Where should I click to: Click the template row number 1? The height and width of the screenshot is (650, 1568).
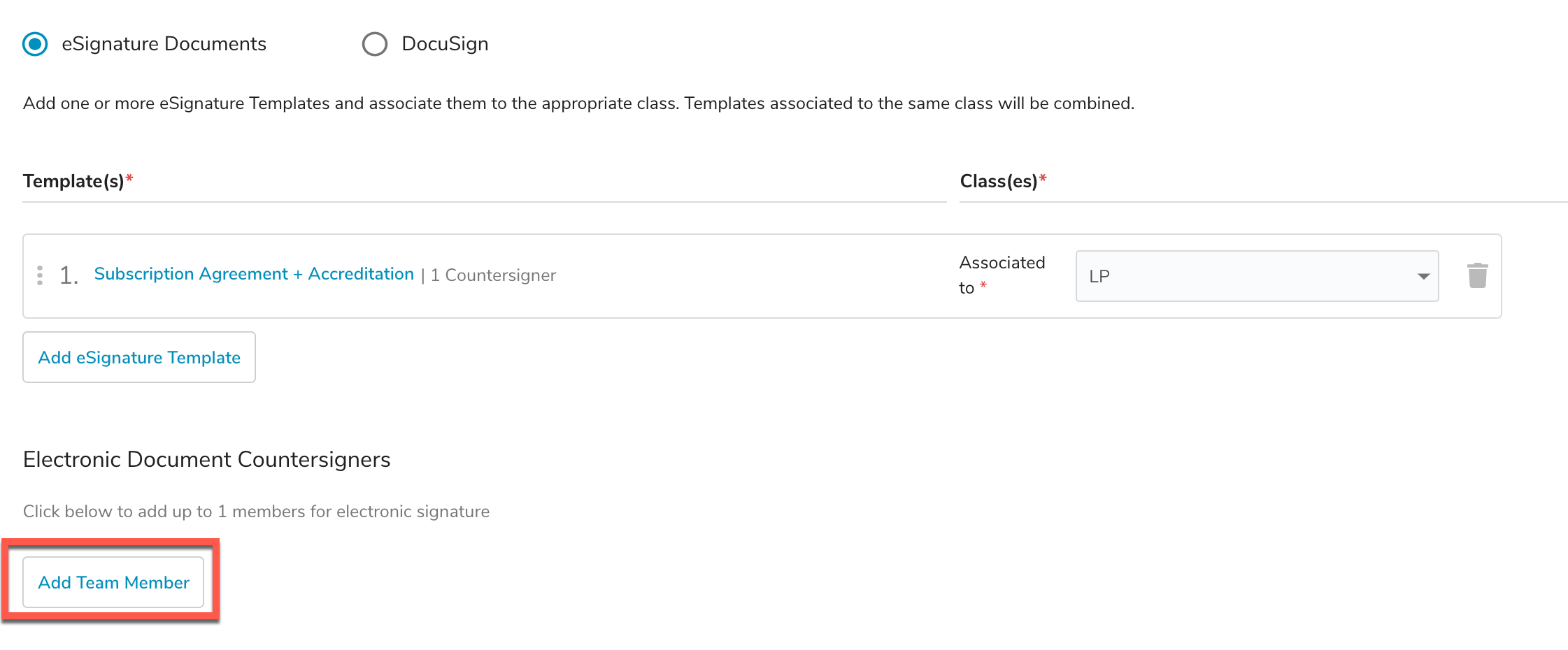(69, 275)
